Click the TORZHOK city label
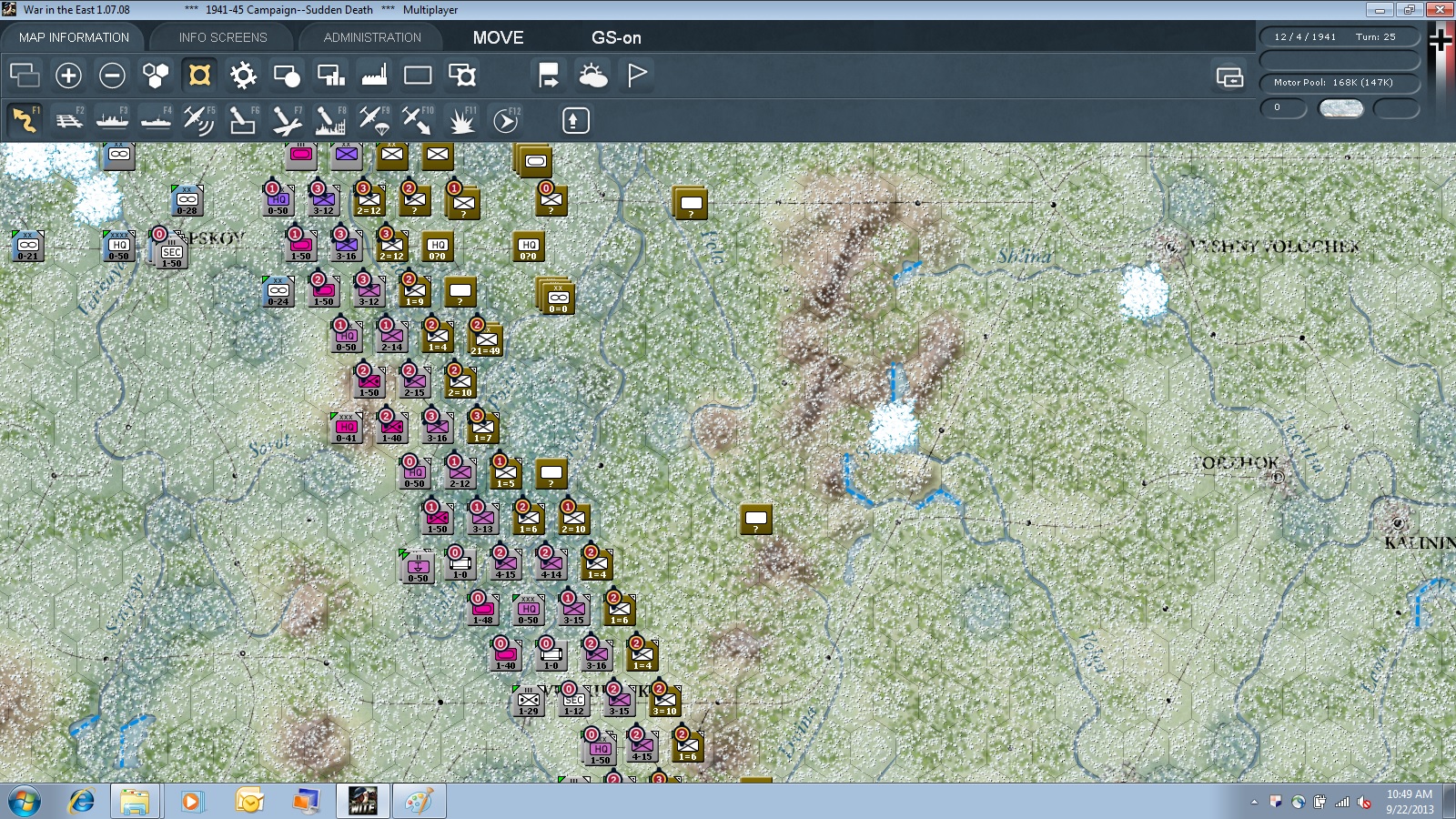This screenshot has height=819, width=1456. pos(1236,462)
